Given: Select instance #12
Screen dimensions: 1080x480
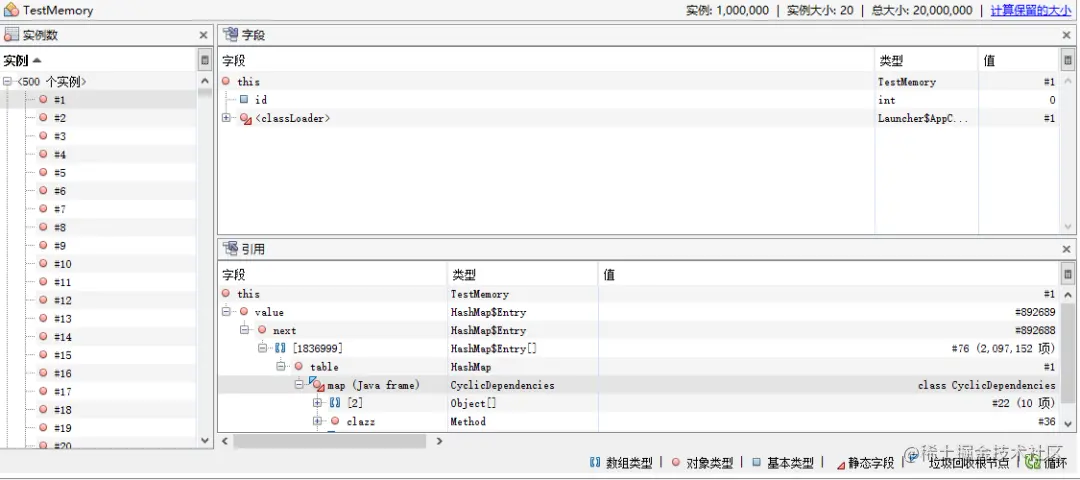Looking at the screenshot, I should coord(62,300).
